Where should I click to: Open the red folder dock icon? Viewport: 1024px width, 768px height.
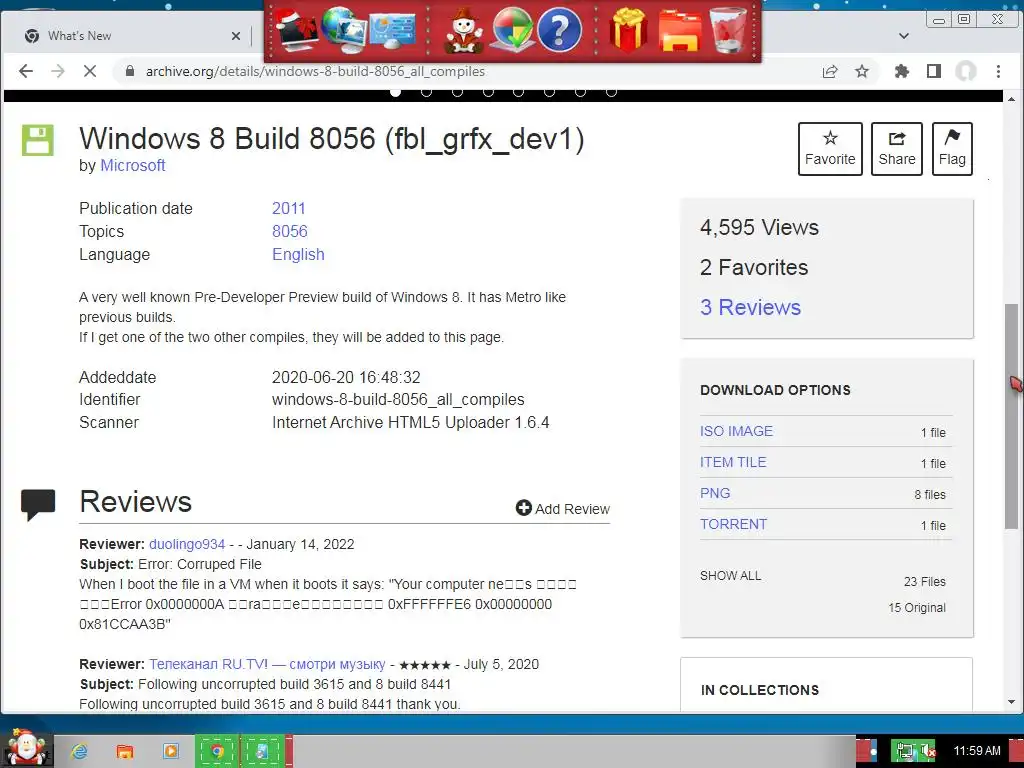click(680, 30)
